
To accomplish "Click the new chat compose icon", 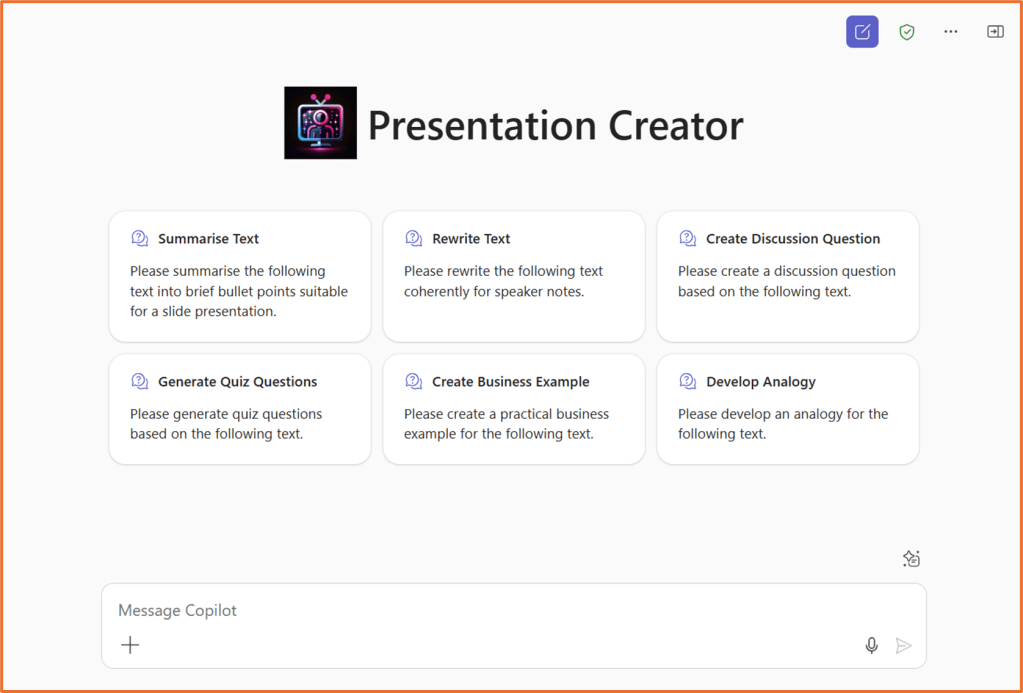I will click(862, 32).
